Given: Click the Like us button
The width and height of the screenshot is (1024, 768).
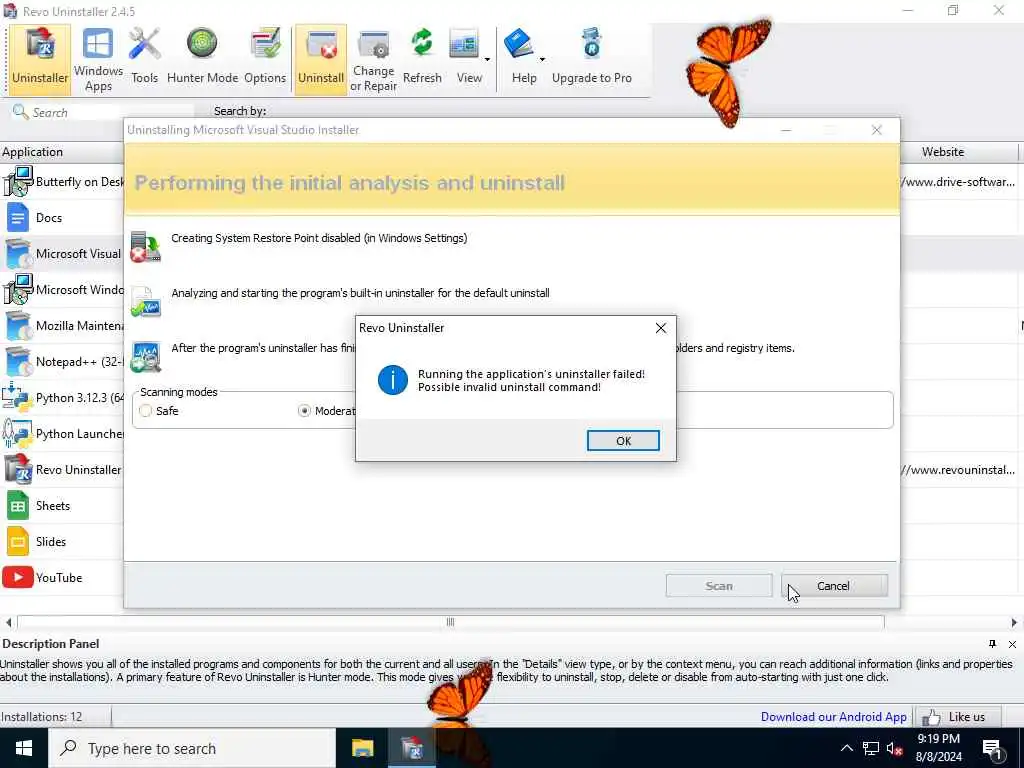Looking at the screenshot, I should [957, 717].
